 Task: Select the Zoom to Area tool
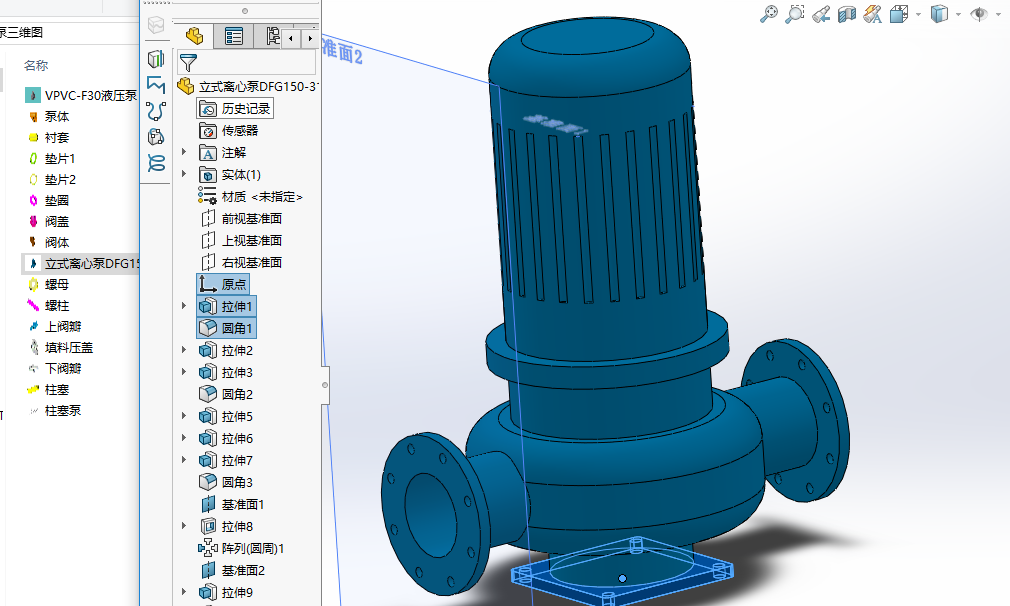[795, 14]
